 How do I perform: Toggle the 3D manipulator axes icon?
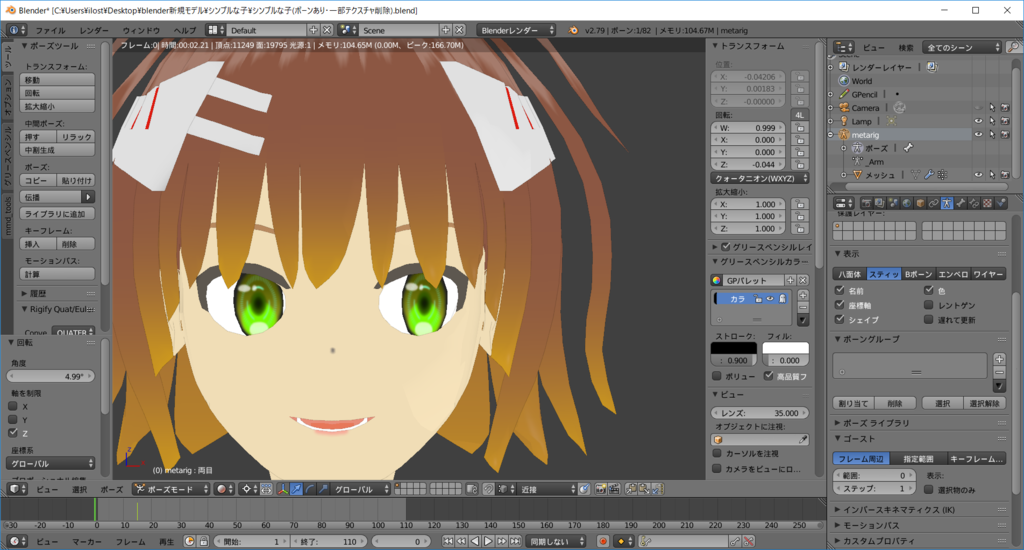click(x=282, y=489)
